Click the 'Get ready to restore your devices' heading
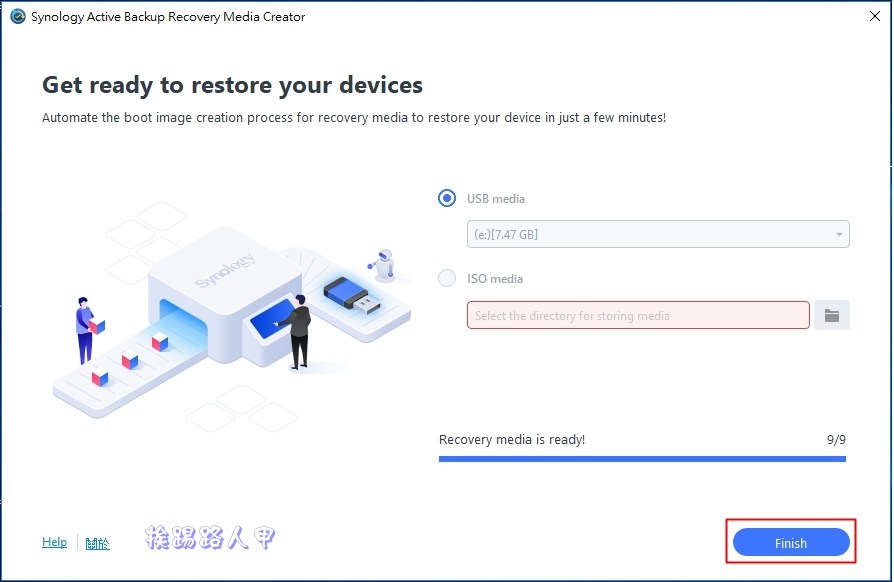Image resolution: width=894 pixels, height=582 pixels. pos(232,85)
